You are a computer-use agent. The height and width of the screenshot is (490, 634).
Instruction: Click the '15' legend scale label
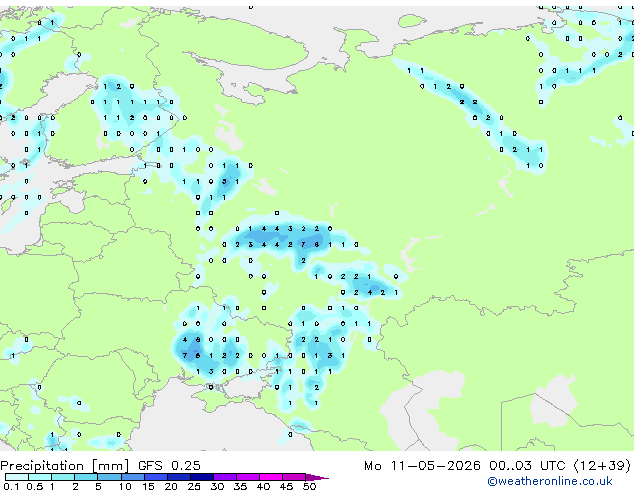148,486
